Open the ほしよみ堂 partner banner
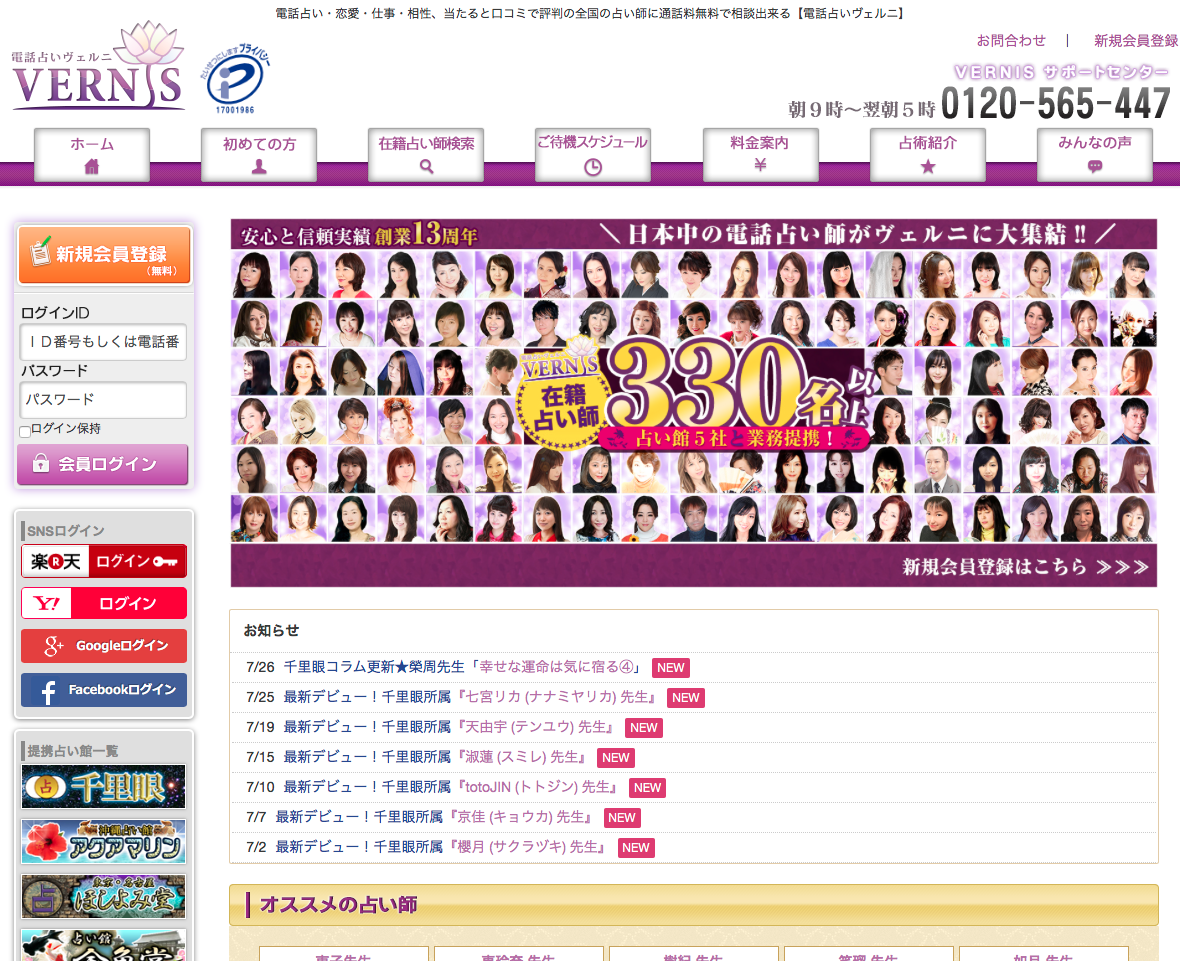The width and height of the screenshot is (1180, 961). point(104,896)
